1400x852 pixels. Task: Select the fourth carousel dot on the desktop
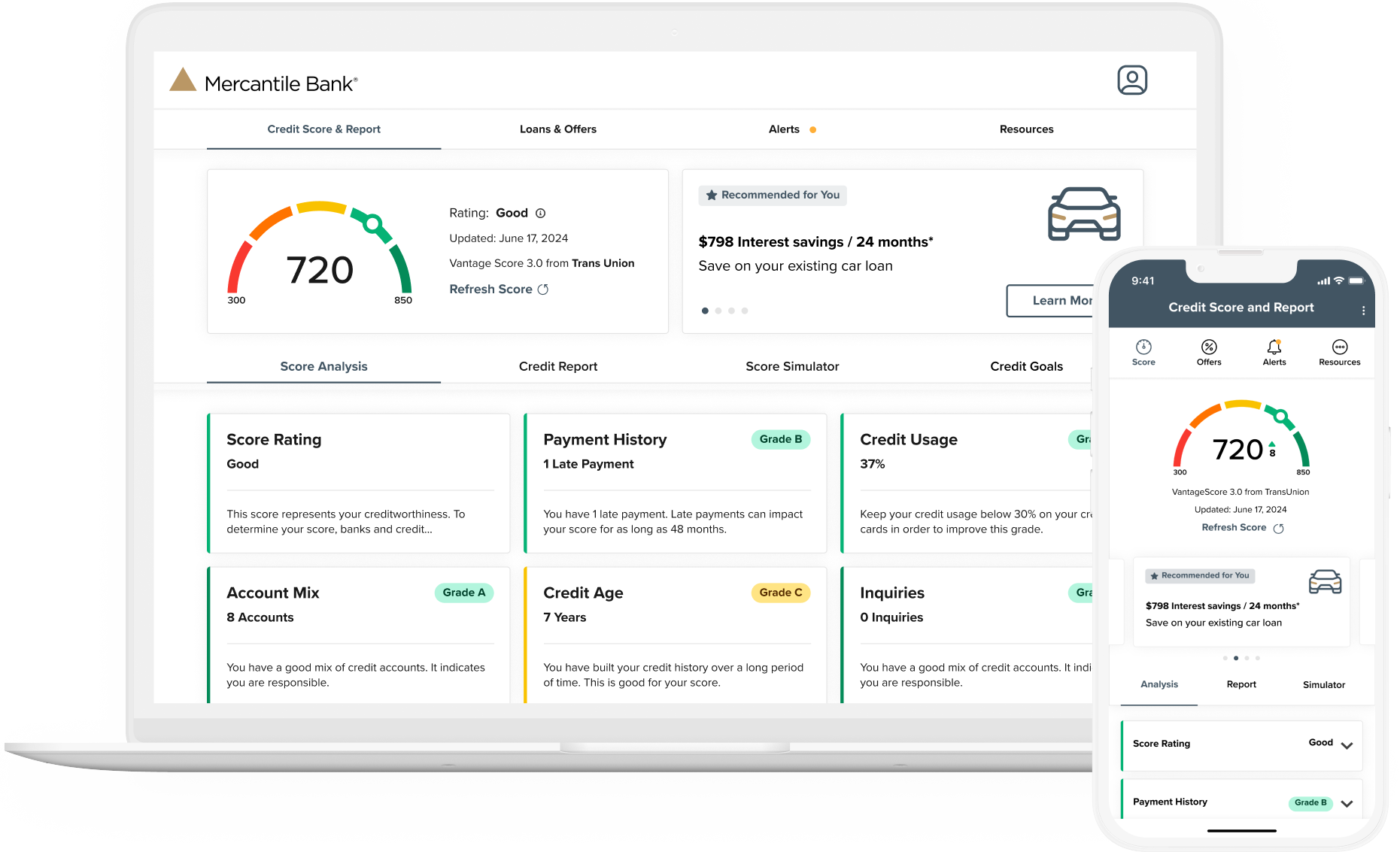pos(745,311)
